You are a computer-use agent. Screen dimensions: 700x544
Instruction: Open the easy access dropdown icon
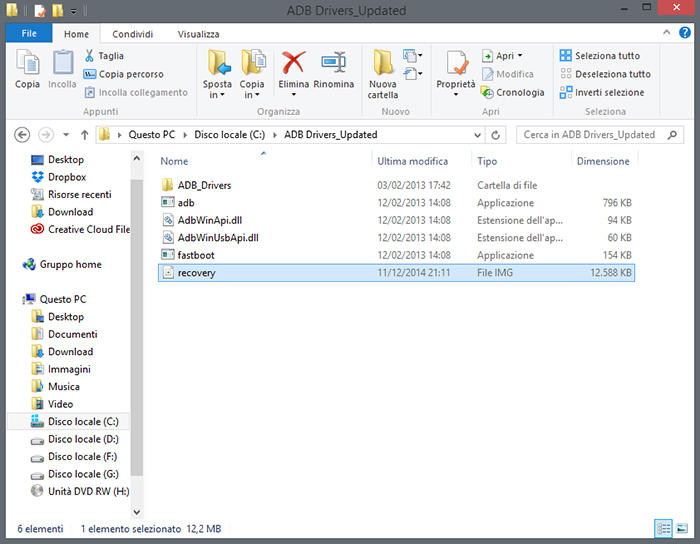click(x=412, y=73)
